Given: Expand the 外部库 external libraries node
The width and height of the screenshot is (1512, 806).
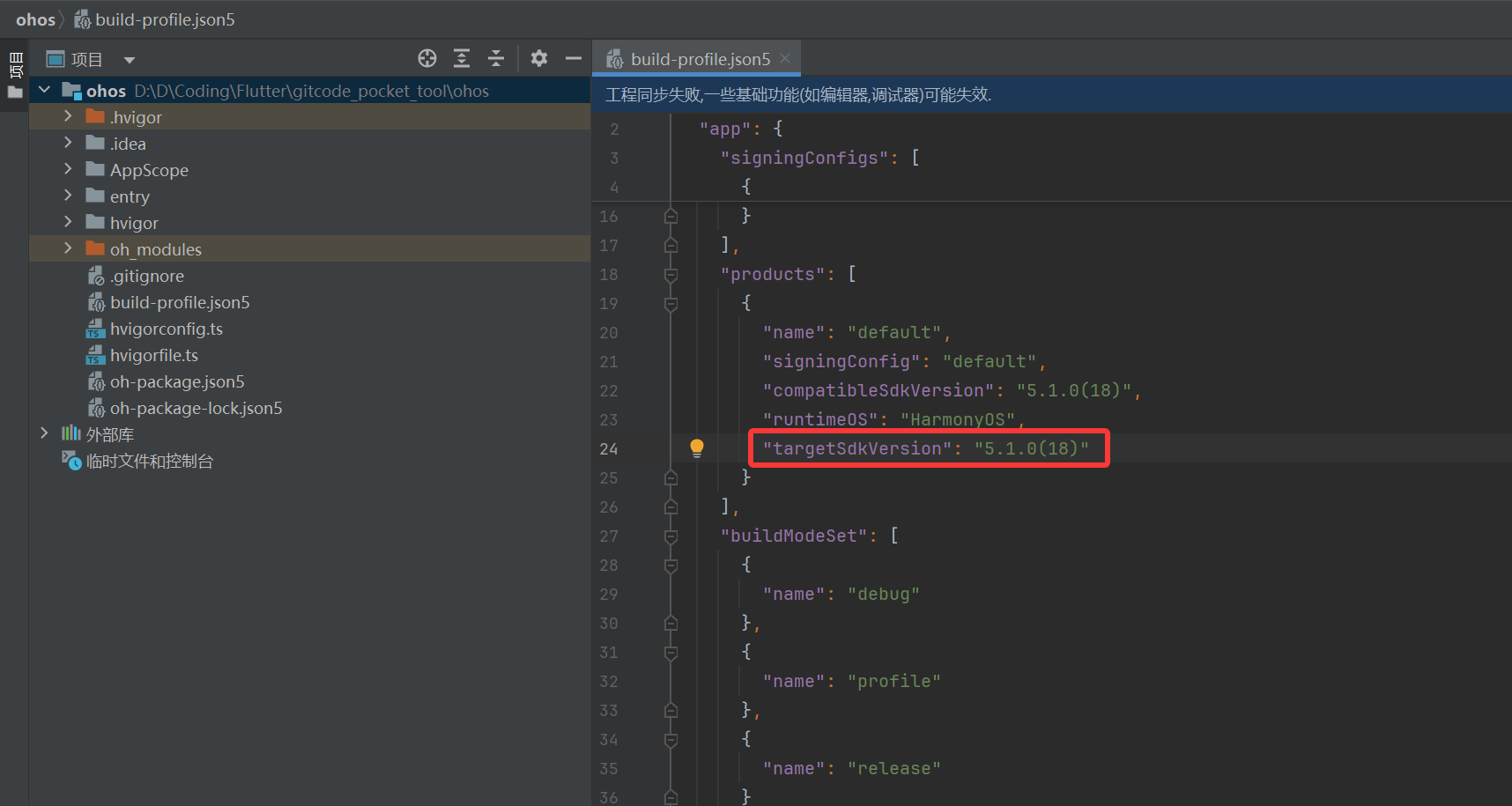Looking at the screenshot, I should click(x=44, y=433).
